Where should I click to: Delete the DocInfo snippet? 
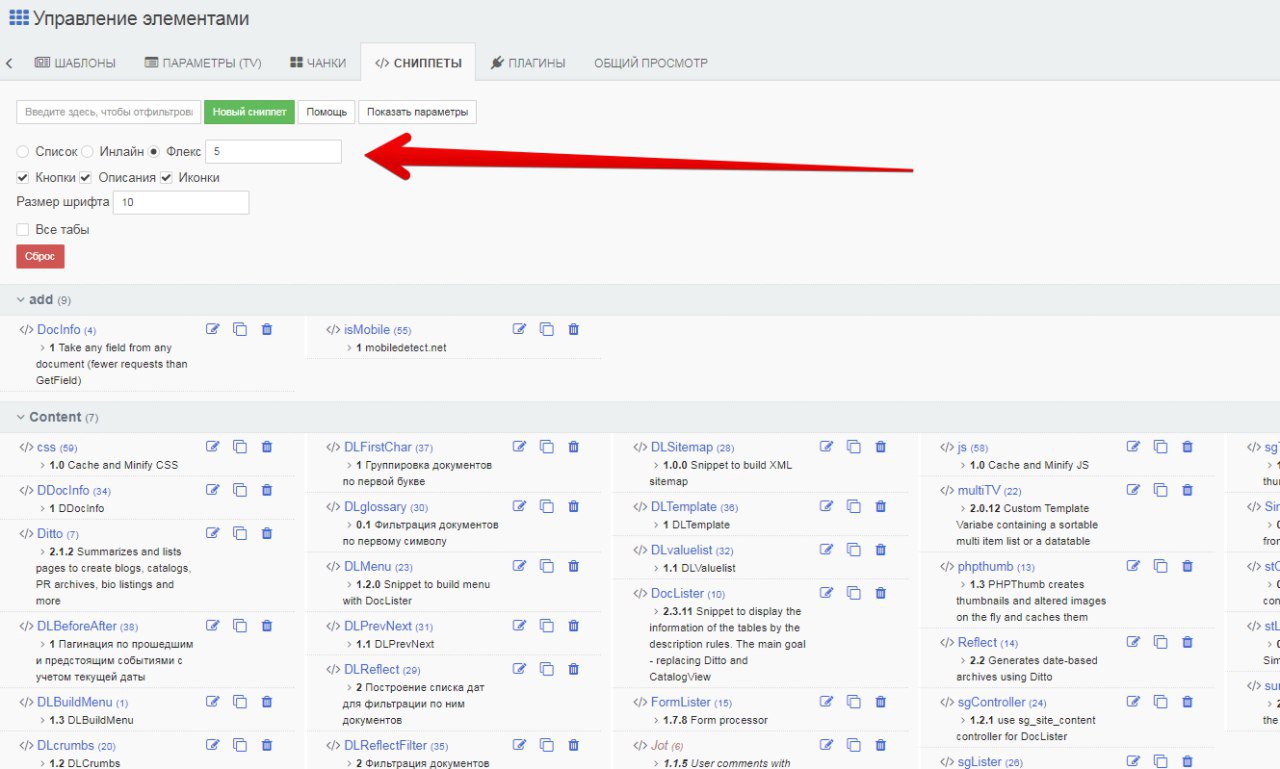click(x=267, y=329)
